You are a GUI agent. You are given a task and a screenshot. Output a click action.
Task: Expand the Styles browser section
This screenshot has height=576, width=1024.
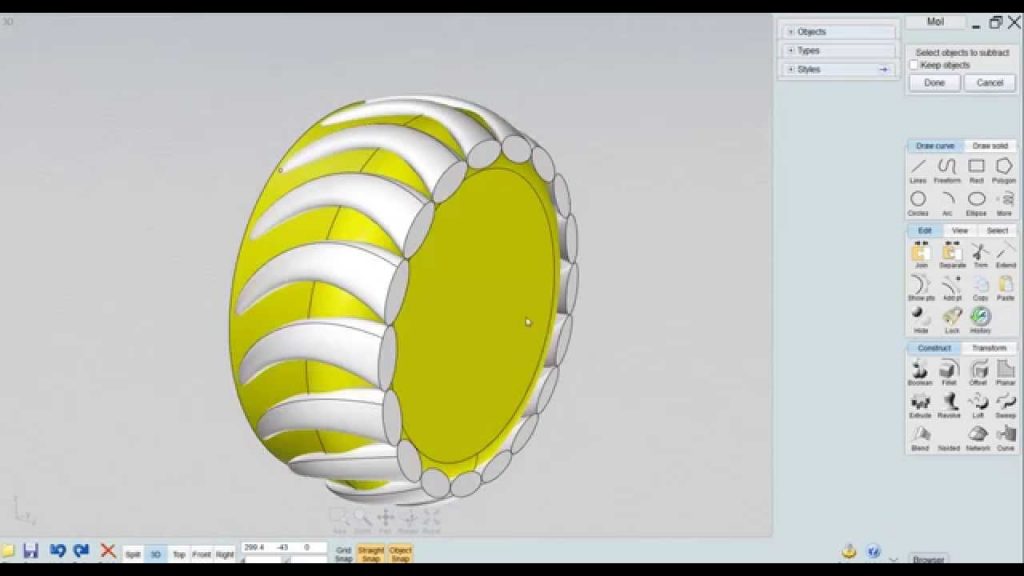pyautogui.click(x=791, y=70)
